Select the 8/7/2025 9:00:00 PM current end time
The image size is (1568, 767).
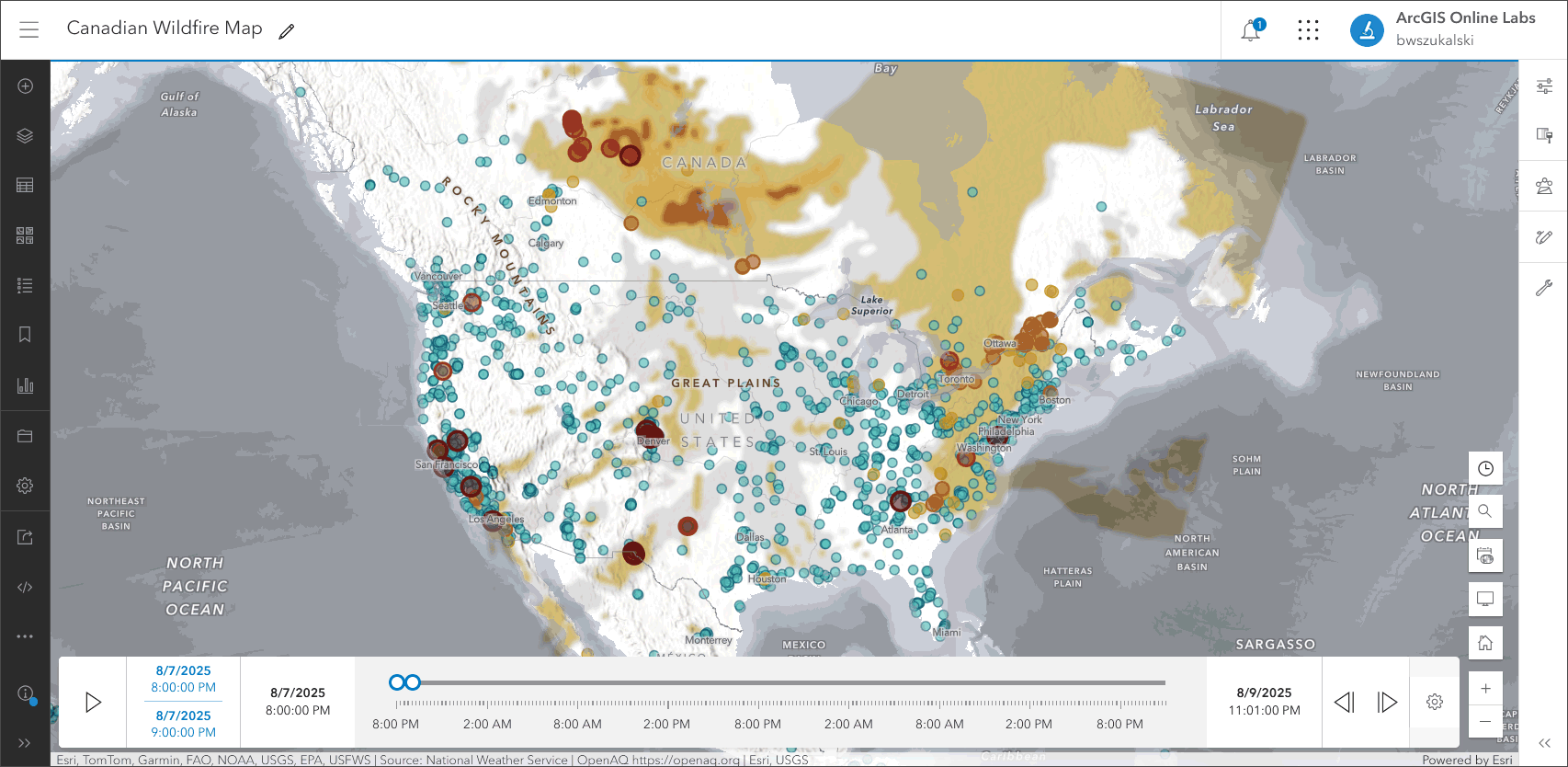click(x=184, y=724)
